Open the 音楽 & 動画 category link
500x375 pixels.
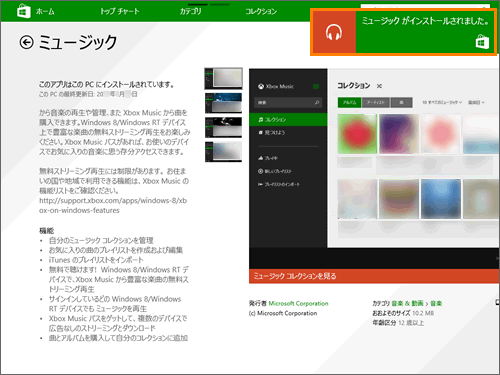tap(407, 303)
